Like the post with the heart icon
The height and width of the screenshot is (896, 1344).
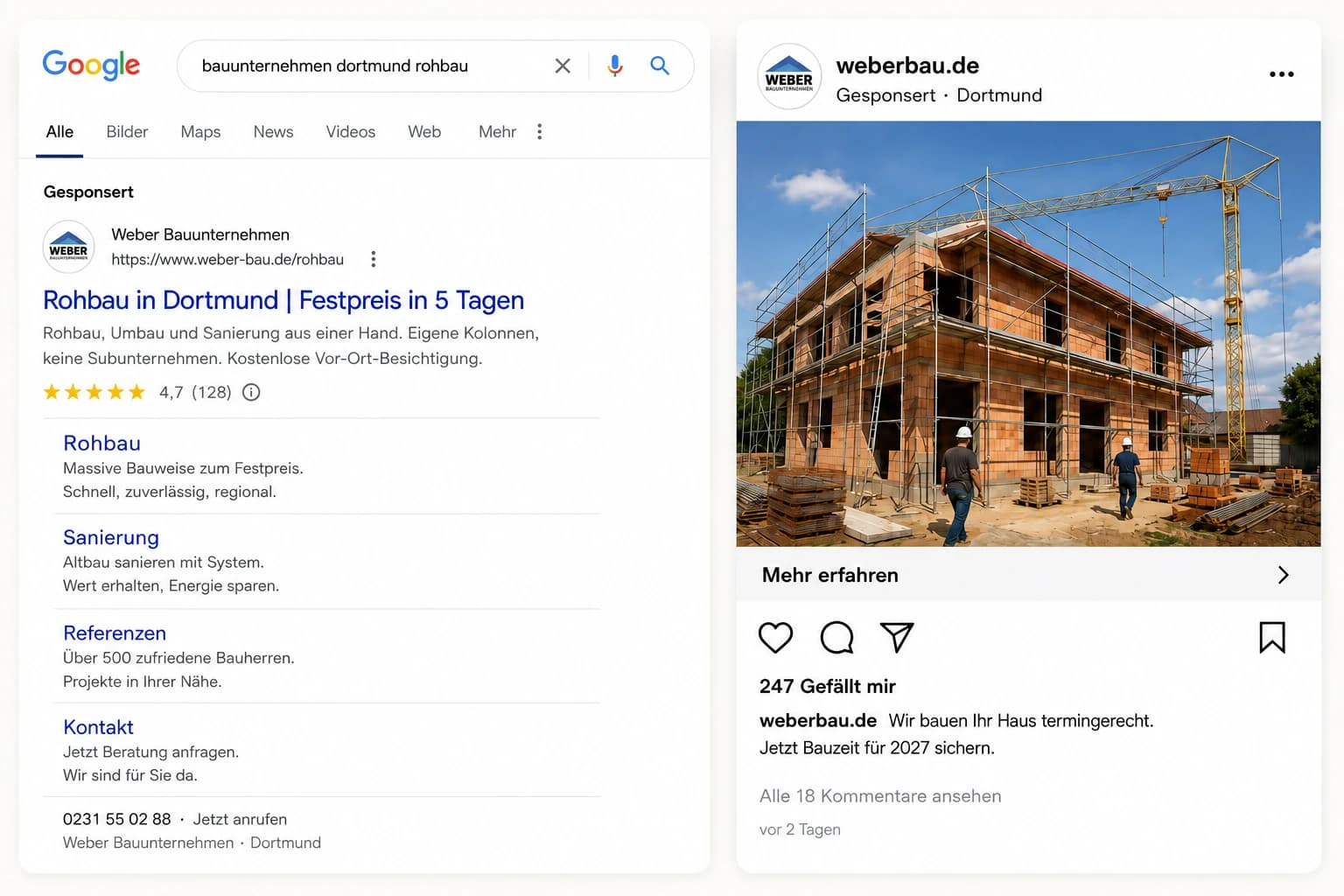tap(775, 637)
